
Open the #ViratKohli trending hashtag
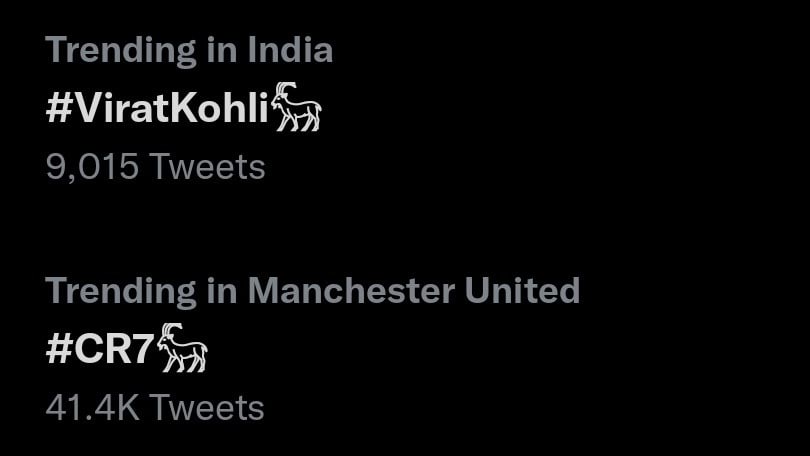[x=158, y=109]
